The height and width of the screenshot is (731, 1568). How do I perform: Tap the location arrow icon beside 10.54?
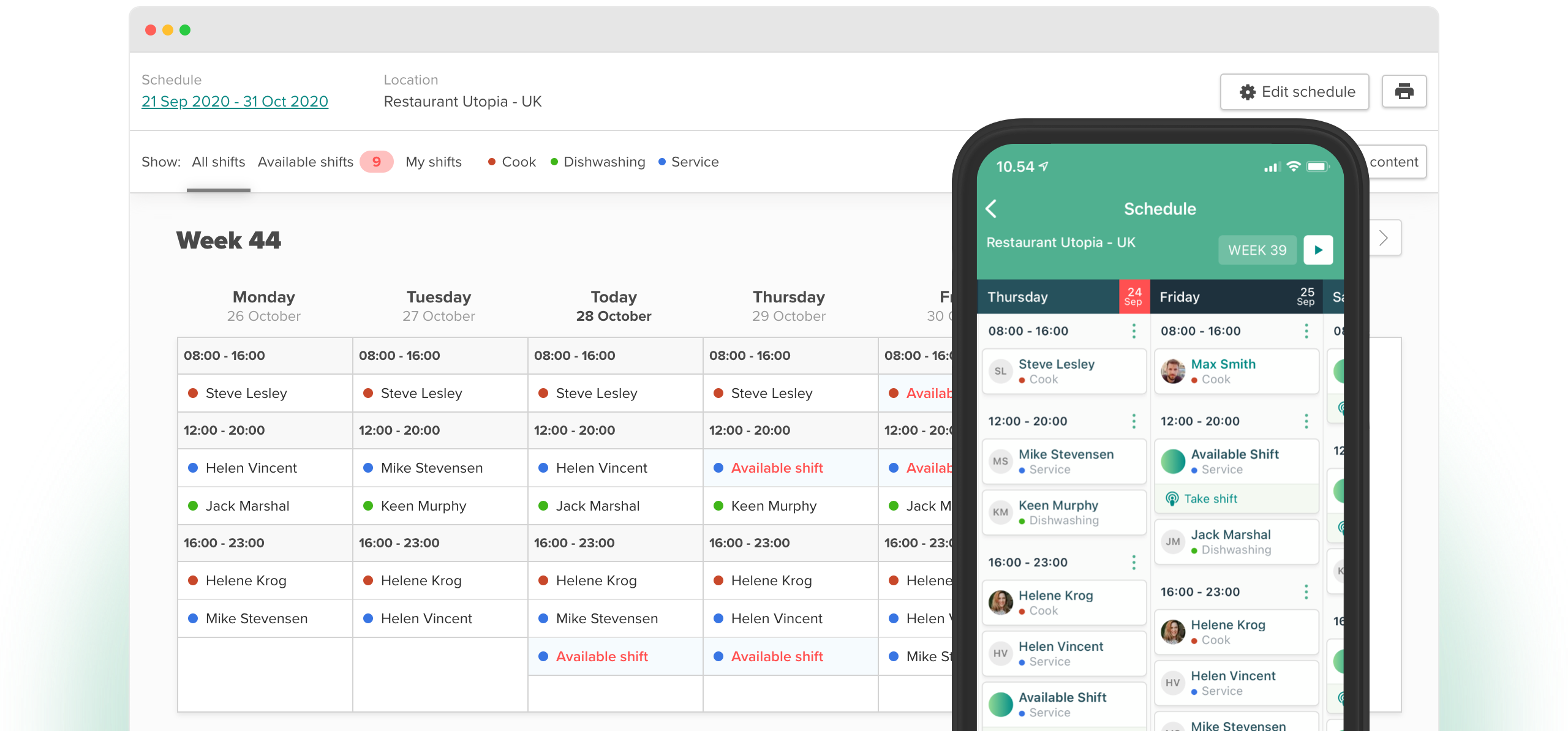click(x=1044, y=166)
